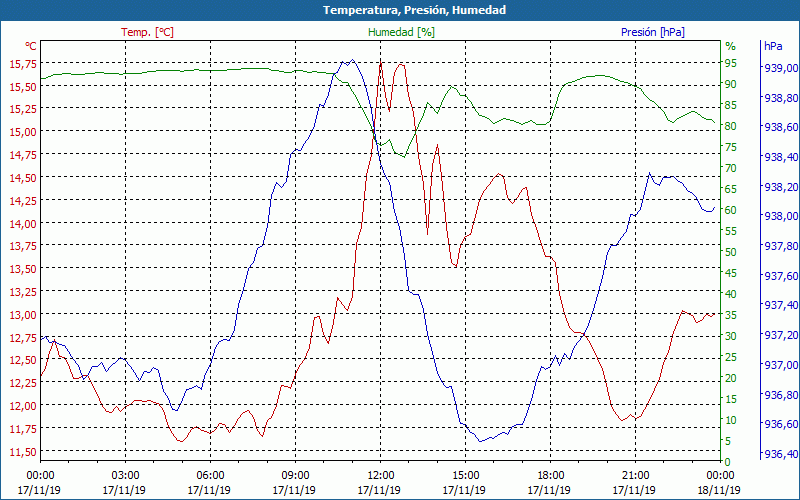Pick the '14,75' temperature axis value
800x500 pixels.
(23, 155)
